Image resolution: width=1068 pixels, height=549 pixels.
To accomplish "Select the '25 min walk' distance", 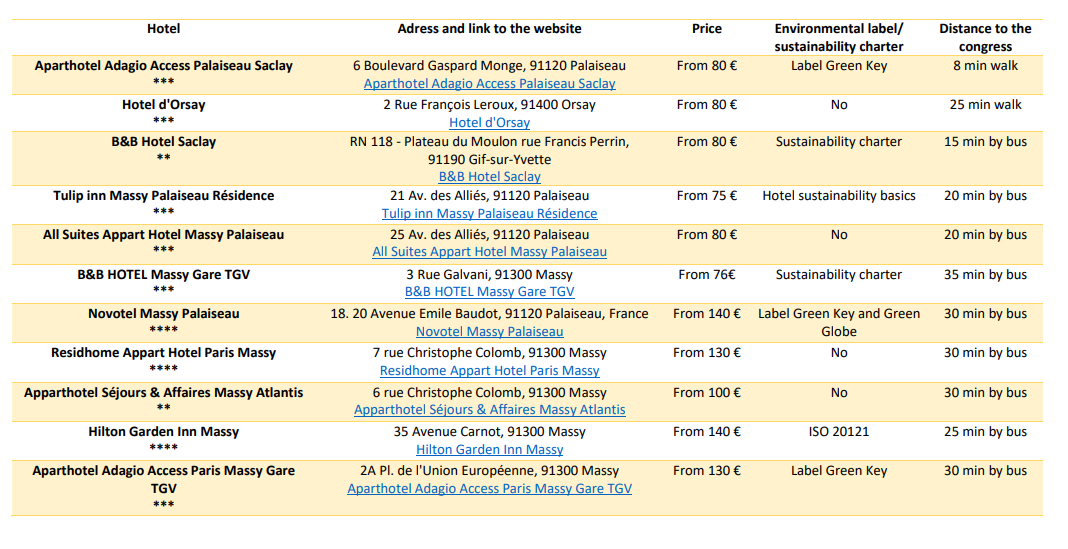I will point(985,105).
